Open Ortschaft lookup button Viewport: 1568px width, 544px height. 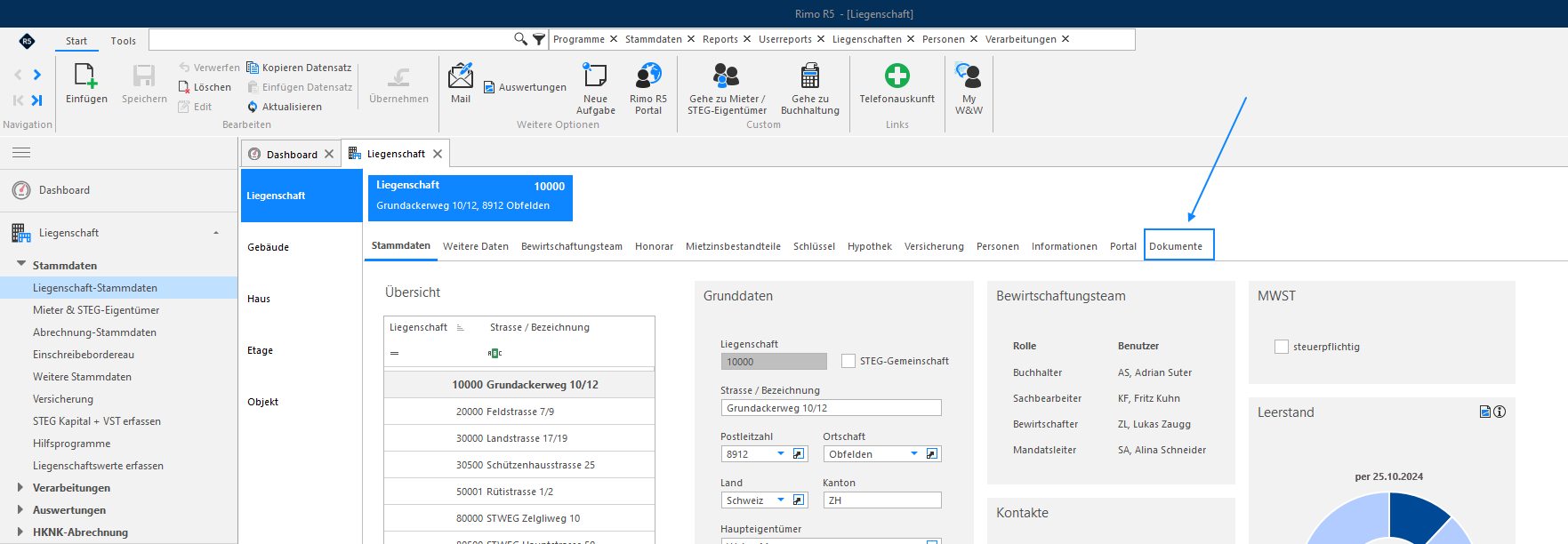(931, 454)
